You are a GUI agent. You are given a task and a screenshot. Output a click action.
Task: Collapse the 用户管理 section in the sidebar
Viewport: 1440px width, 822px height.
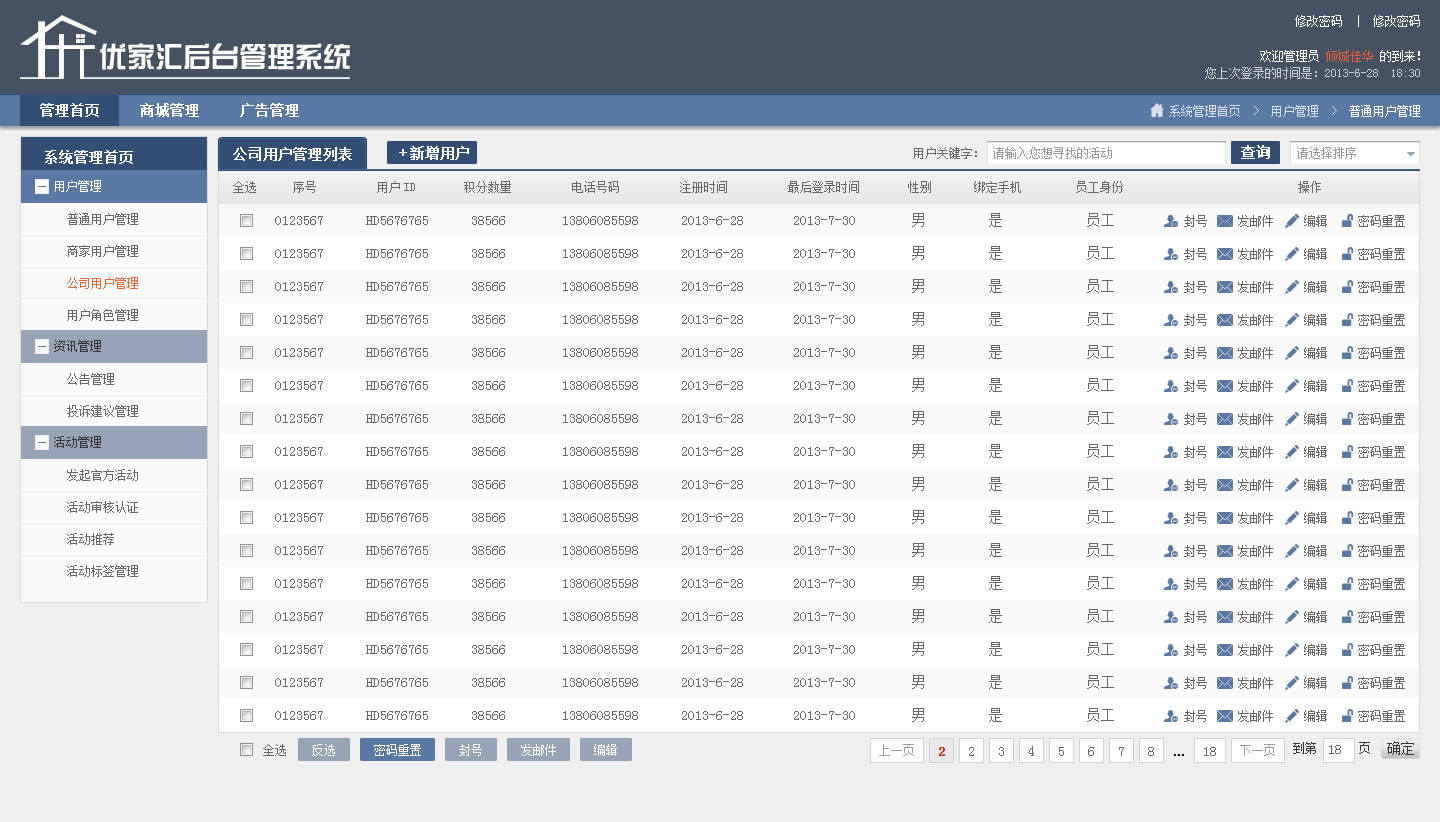point(42,186)
